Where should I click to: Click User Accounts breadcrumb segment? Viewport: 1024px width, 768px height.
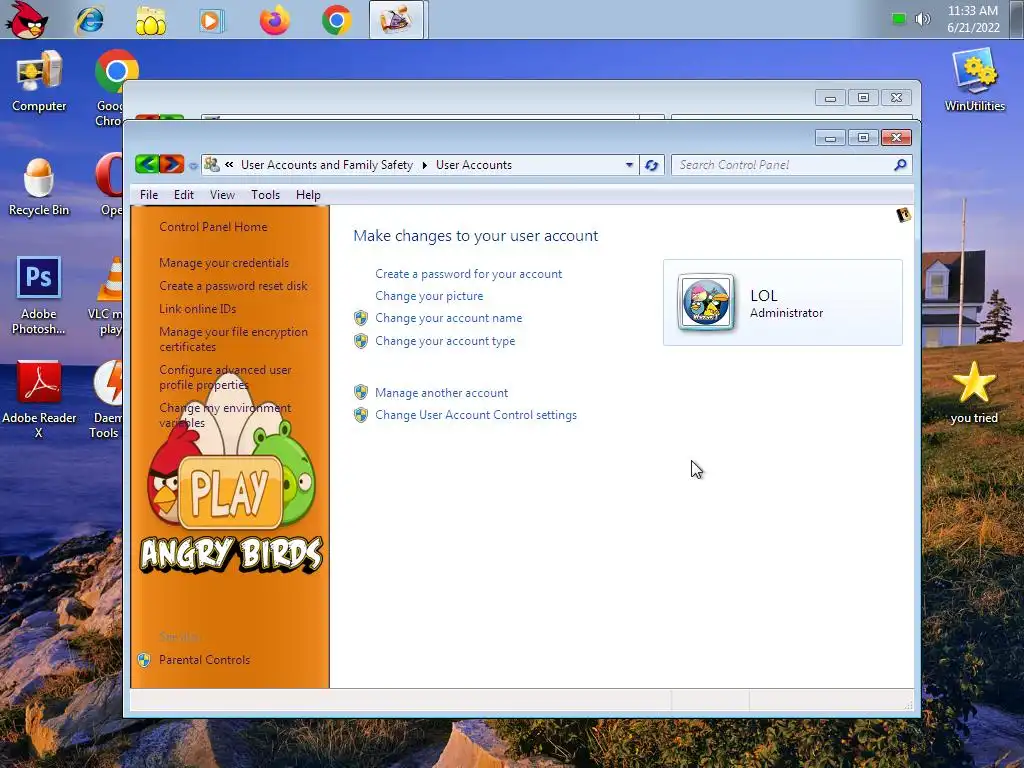pyautogui.click(x=473, y=165)
